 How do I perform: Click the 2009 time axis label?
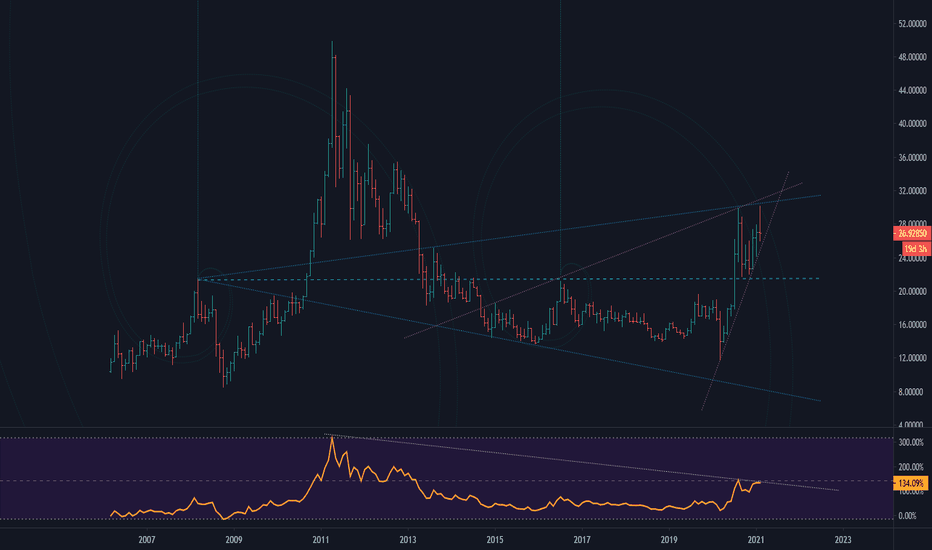point(234,540)
